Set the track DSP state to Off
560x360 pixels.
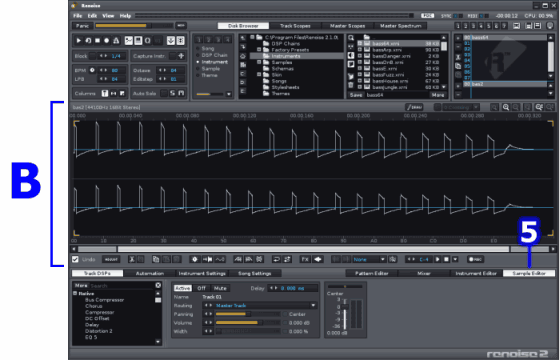pos(201,288)
